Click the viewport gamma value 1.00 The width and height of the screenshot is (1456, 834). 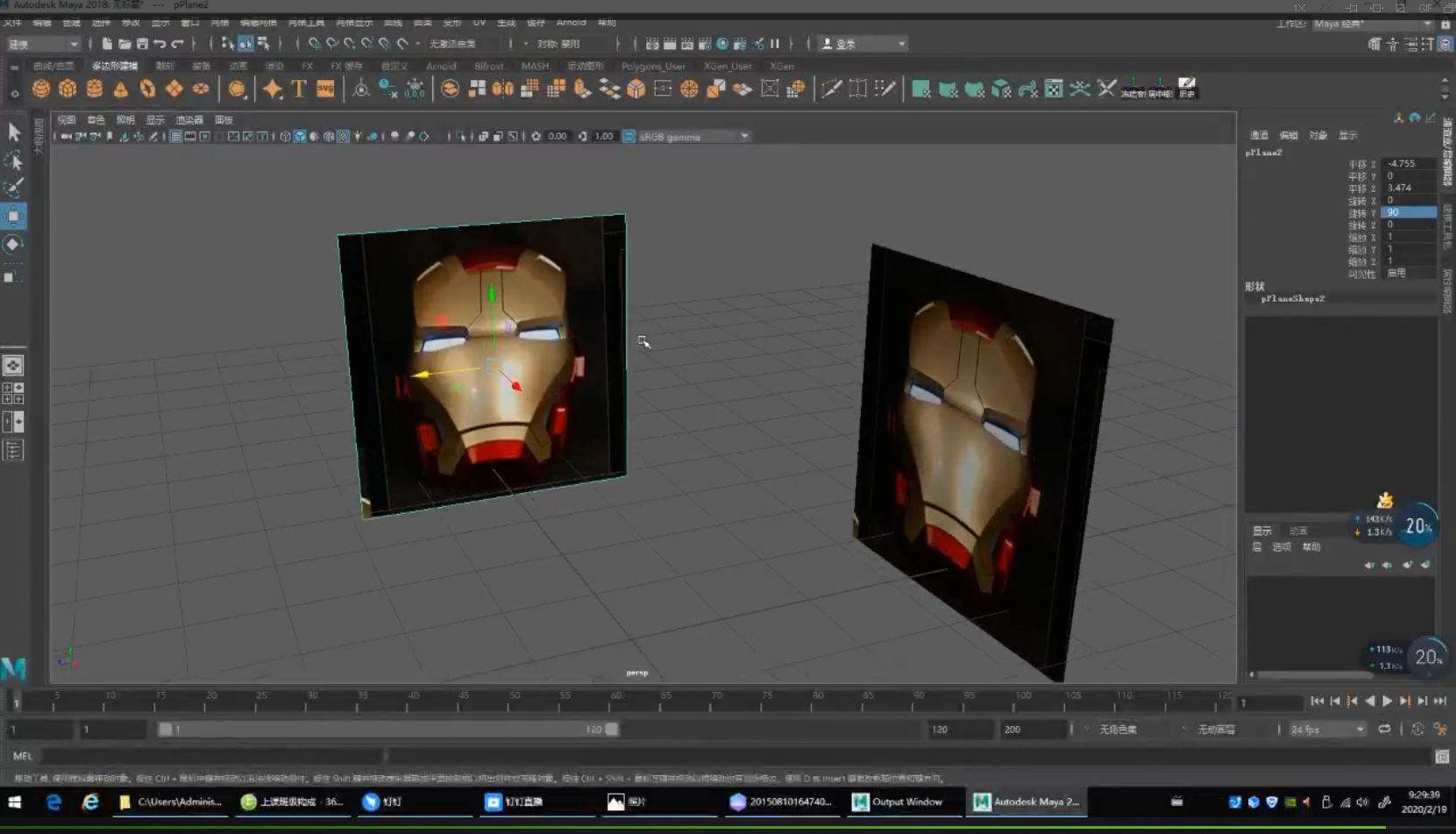tap(604, 136)
